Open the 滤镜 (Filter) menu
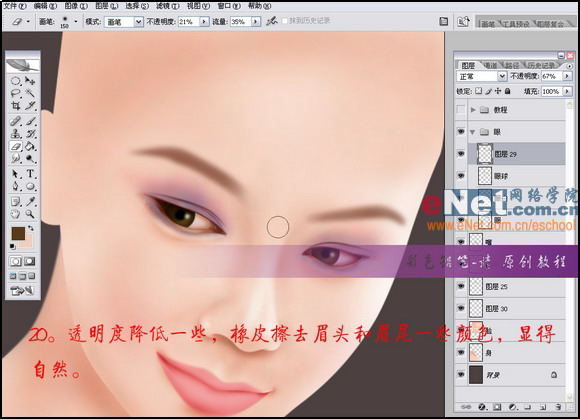The width and height of the screenshot is (580, 419). [168, 6]
